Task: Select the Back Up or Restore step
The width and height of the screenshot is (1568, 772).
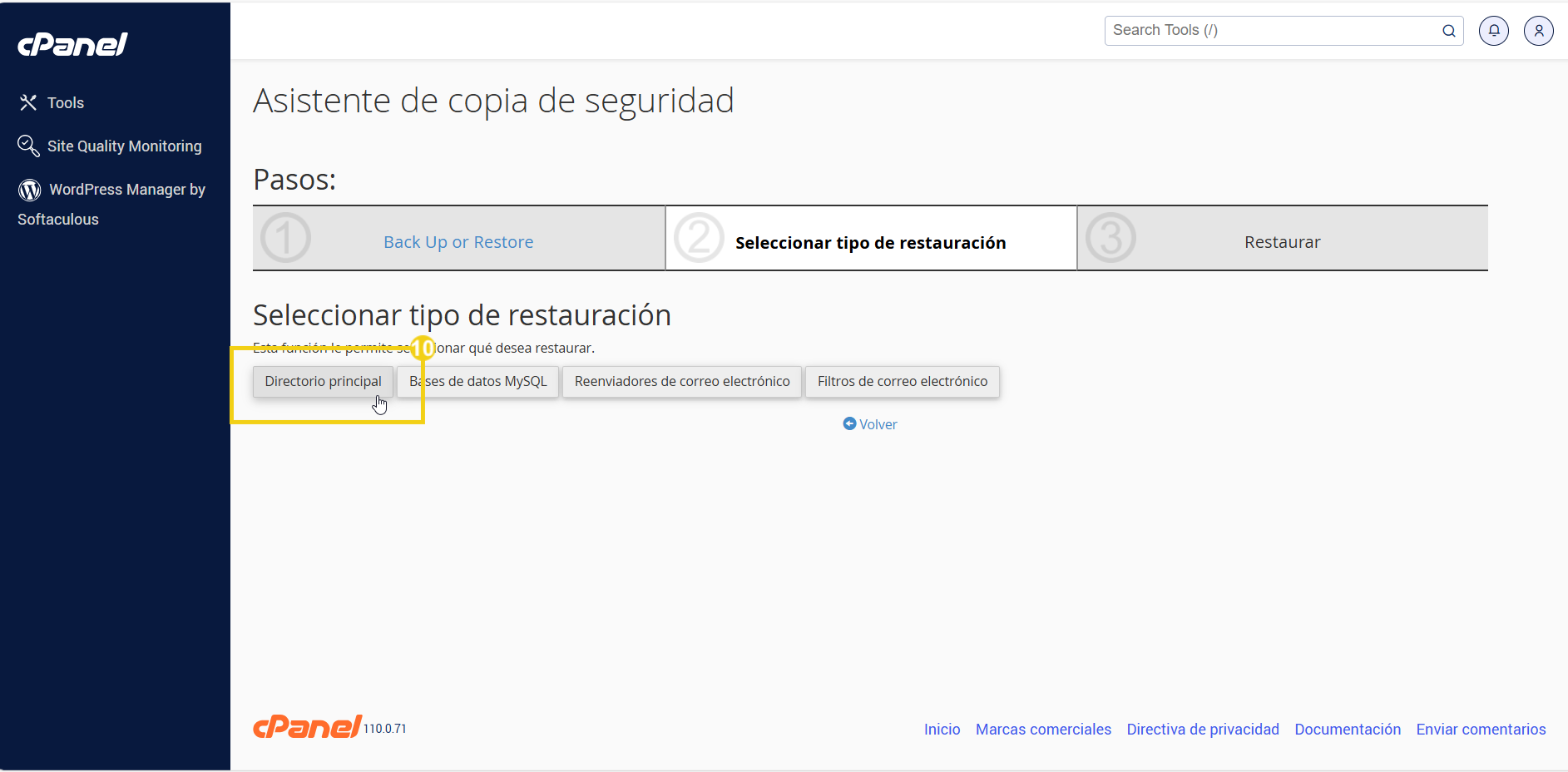Action: tap(458, 241)
